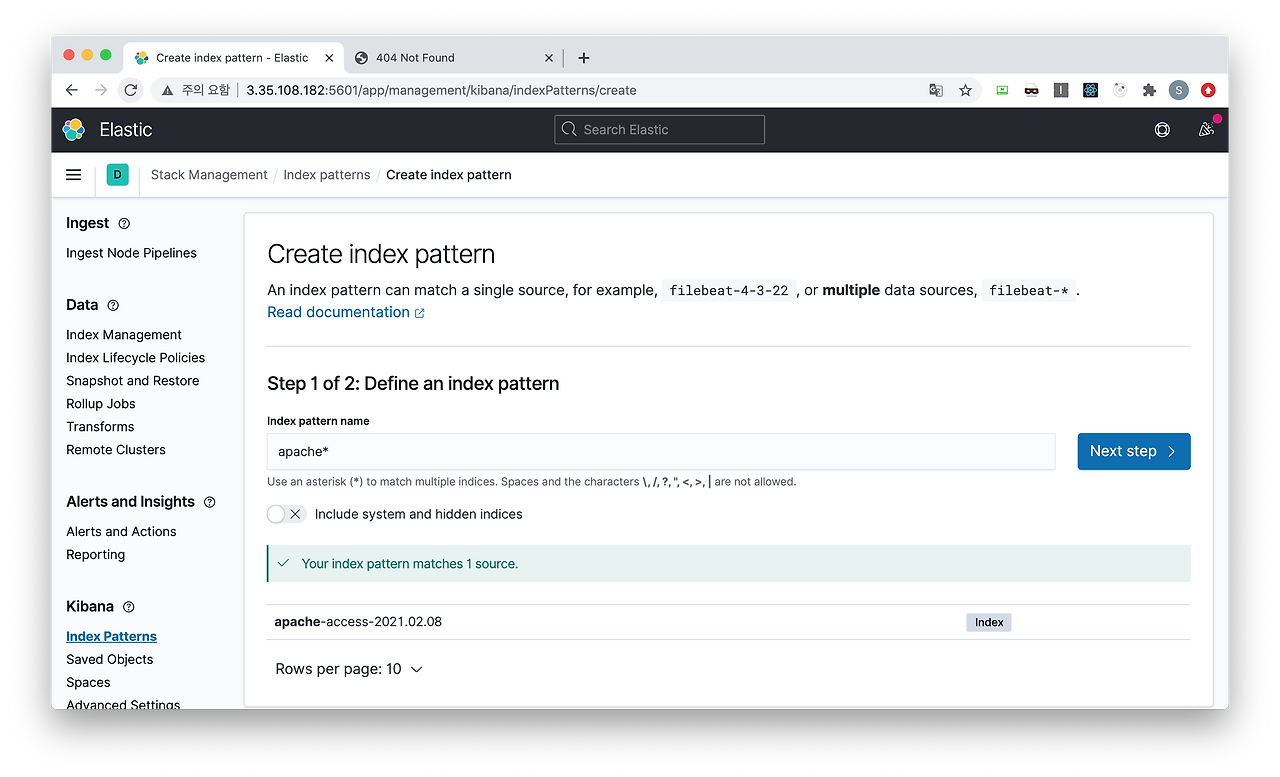1280x777 pixels.
Task: Open the Help lifebuoy menu
Action: coord(1162,130)
